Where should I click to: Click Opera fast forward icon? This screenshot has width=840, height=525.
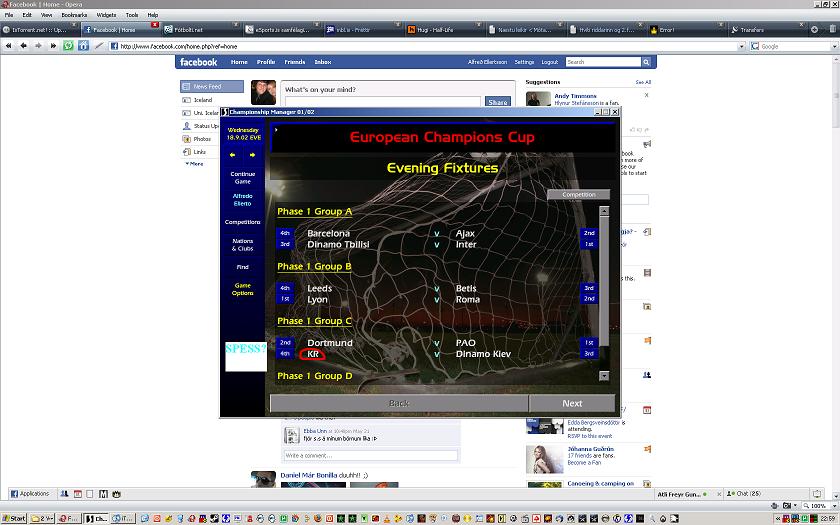[53, 46]
